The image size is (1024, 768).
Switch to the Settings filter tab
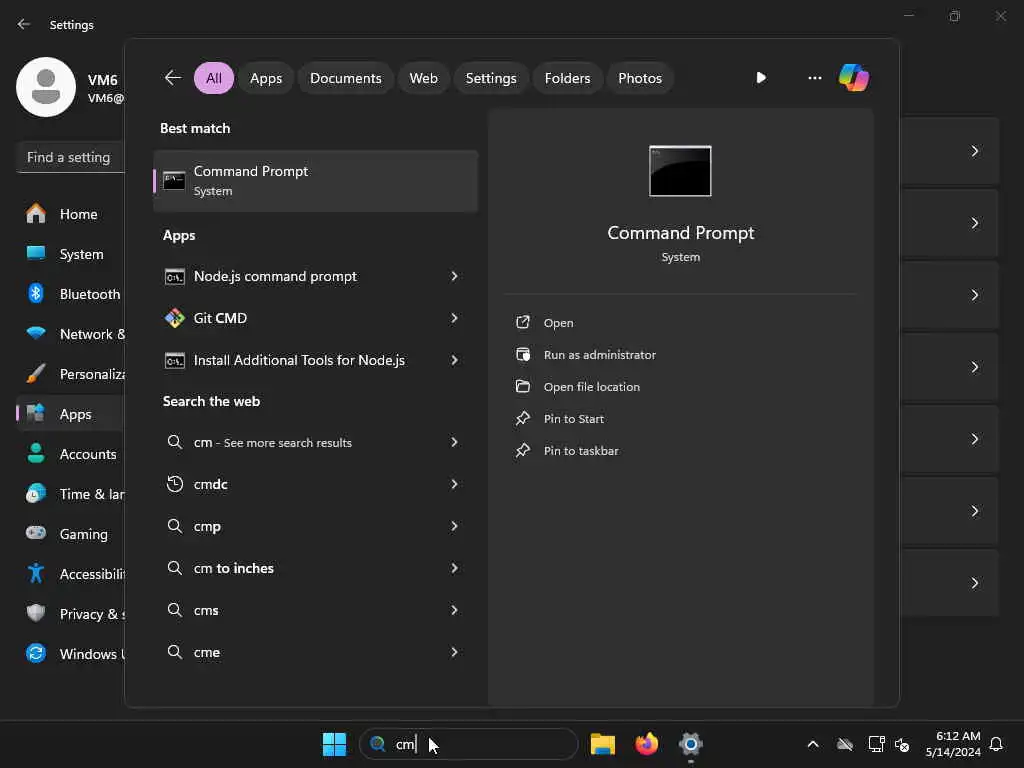pos(490,78)
